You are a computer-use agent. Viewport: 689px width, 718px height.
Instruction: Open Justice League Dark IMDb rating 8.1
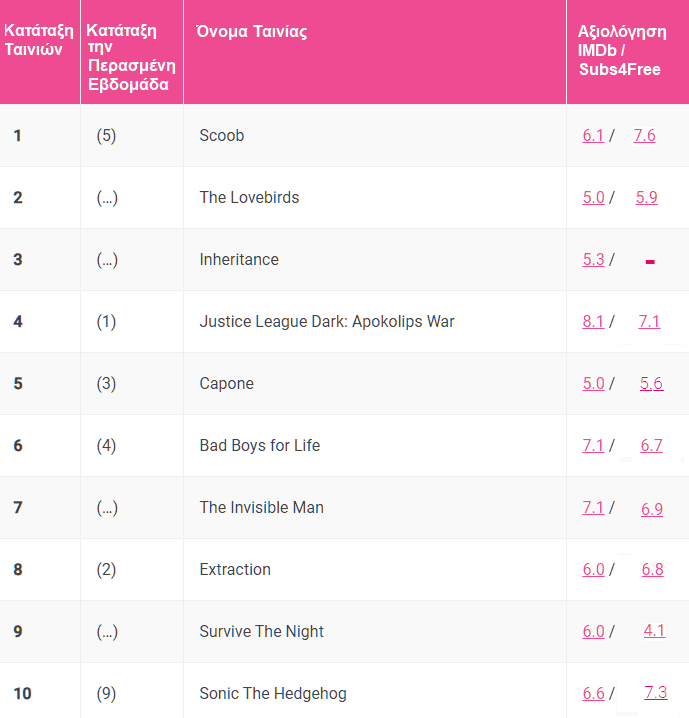pos(593,321)
